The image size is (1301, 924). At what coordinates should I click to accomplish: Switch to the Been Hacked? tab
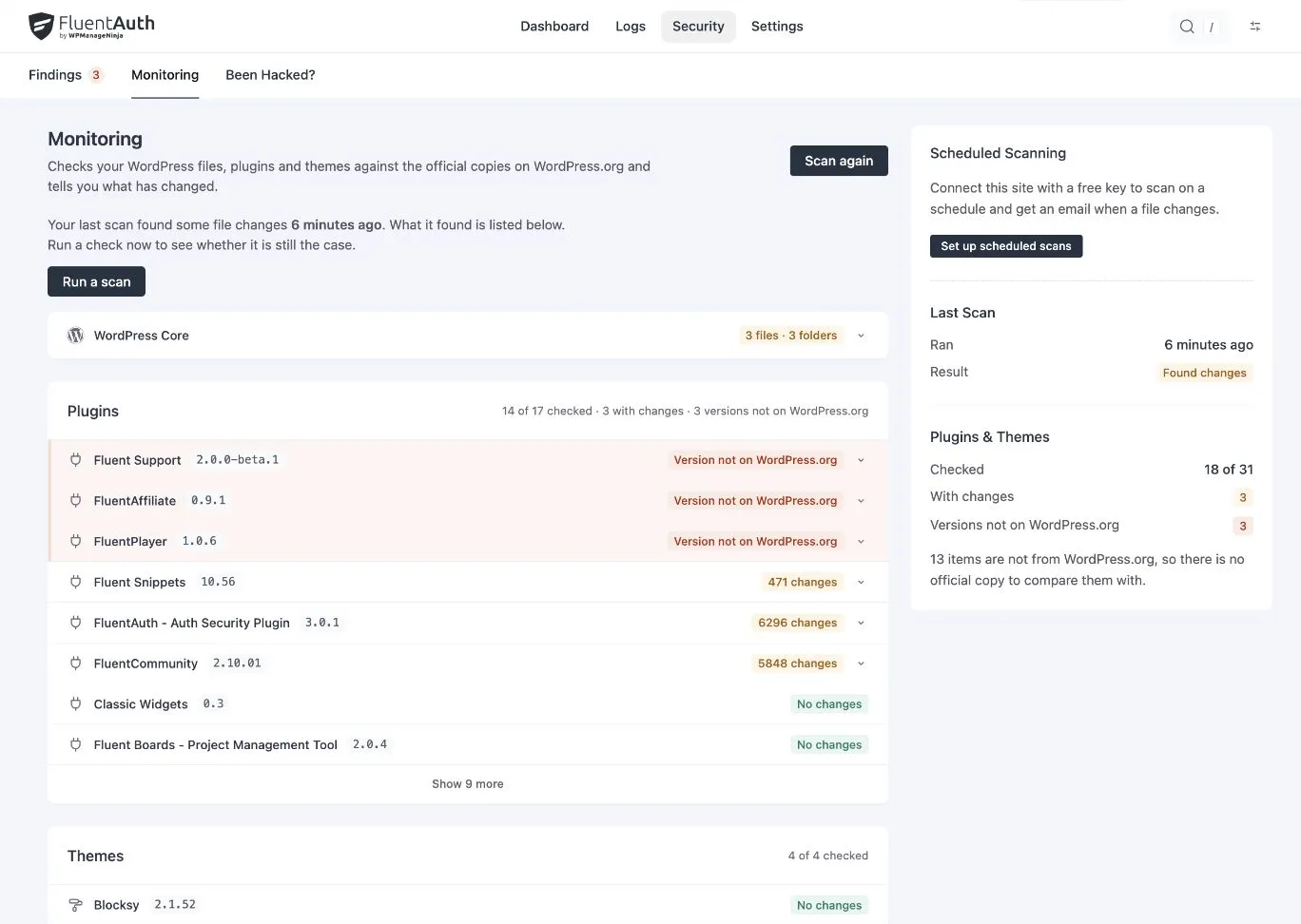coord(270,75)
